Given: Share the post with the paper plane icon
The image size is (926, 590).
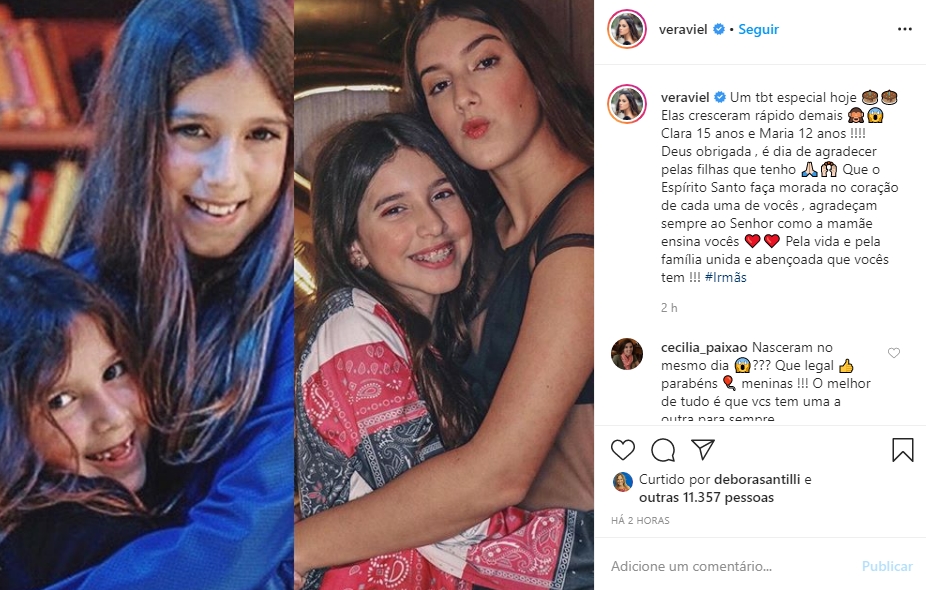Looking at the screenshot, I should point(703,450).
